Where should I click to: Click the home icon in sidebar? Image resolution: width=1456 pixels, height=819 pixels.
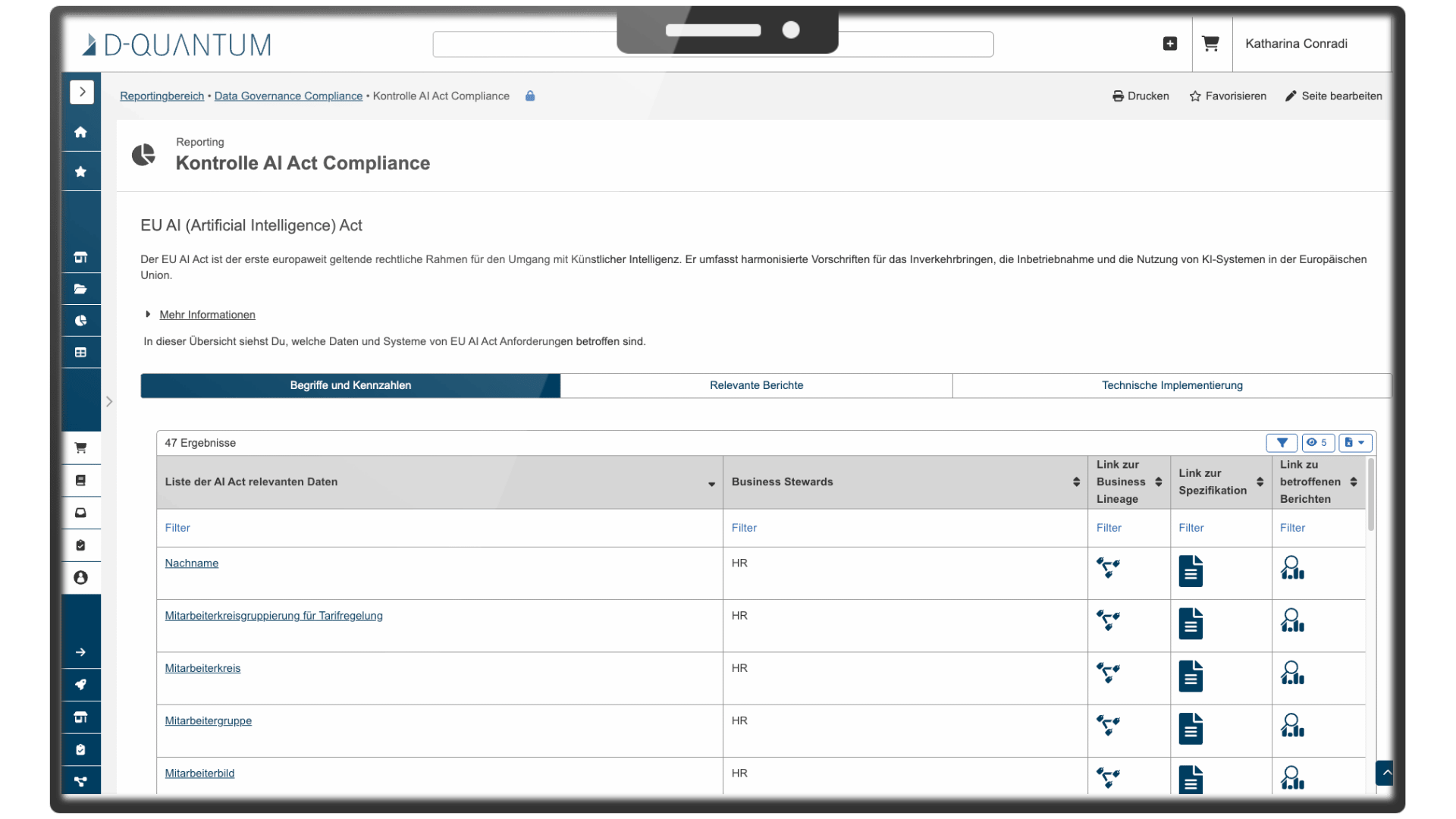pos(80,132)
